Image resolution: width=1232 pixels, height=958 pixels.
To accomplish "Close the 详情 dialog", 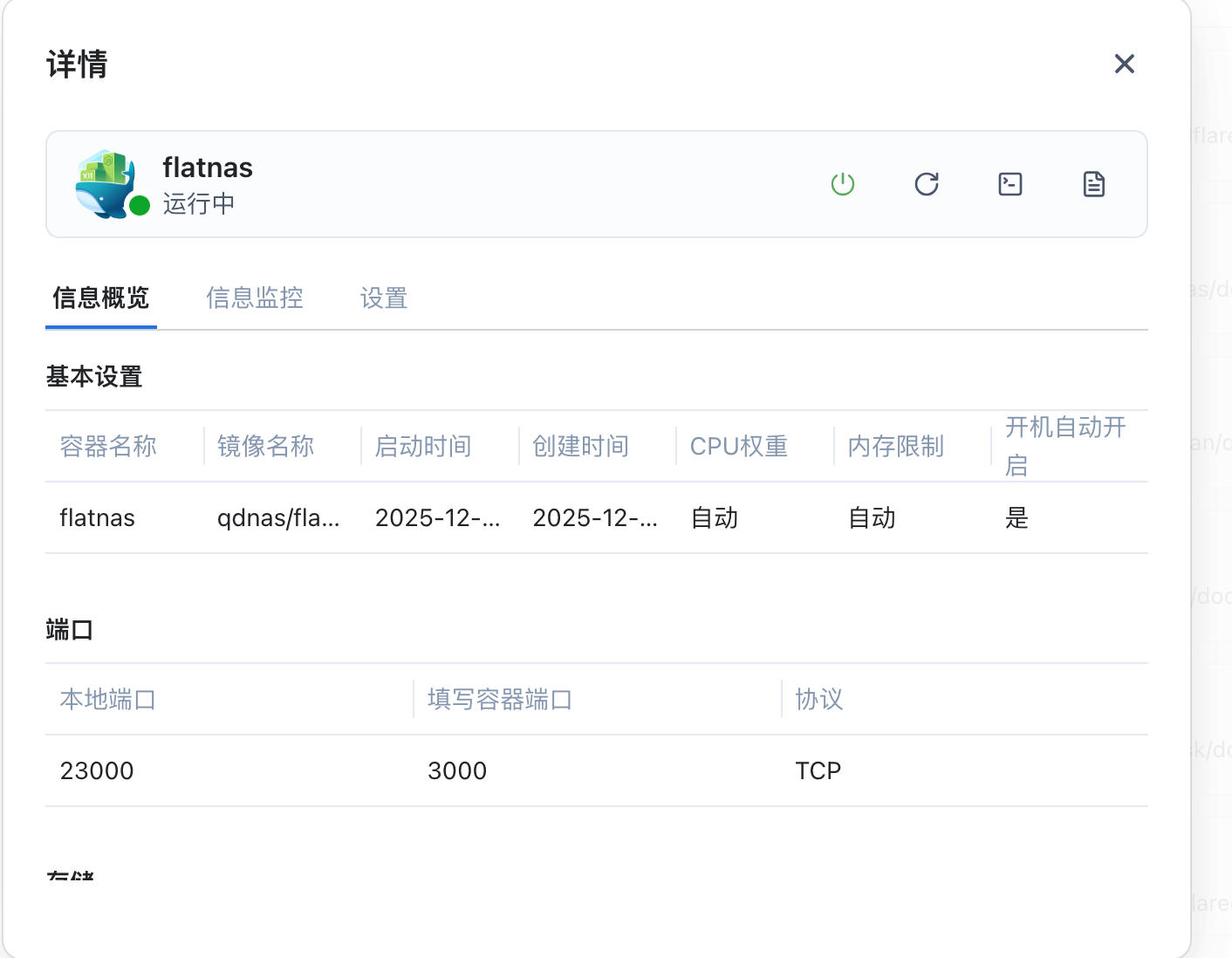I will coord(1124,64).
